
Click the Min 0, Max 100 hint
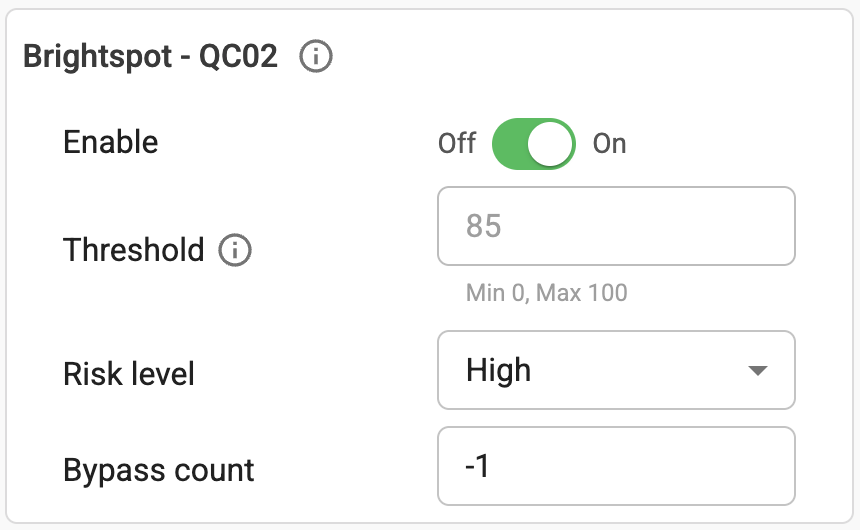[x=546, y=293]
